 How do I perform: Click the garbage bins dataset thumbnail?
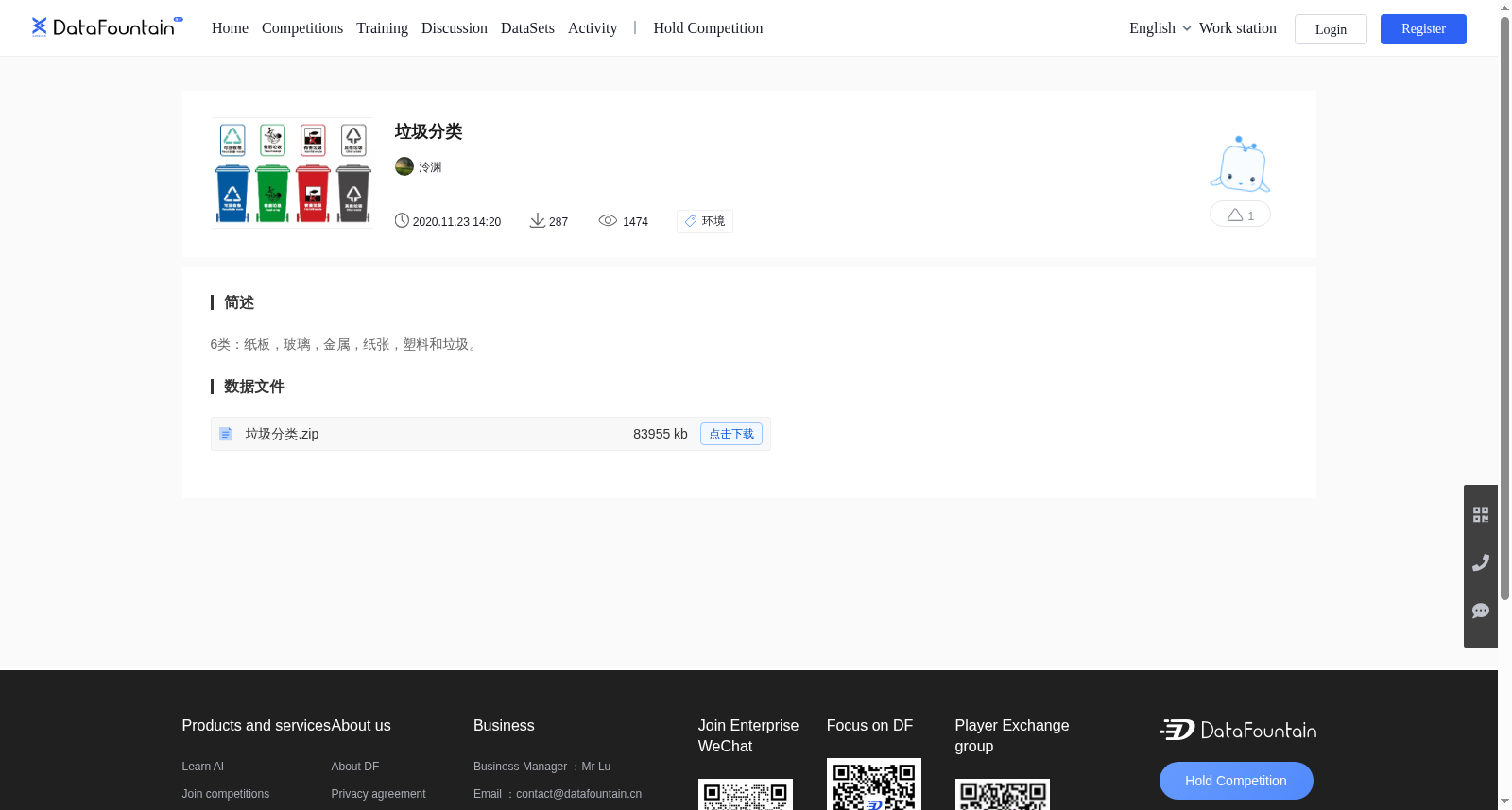pyautogui.click(x=292, y=173)
